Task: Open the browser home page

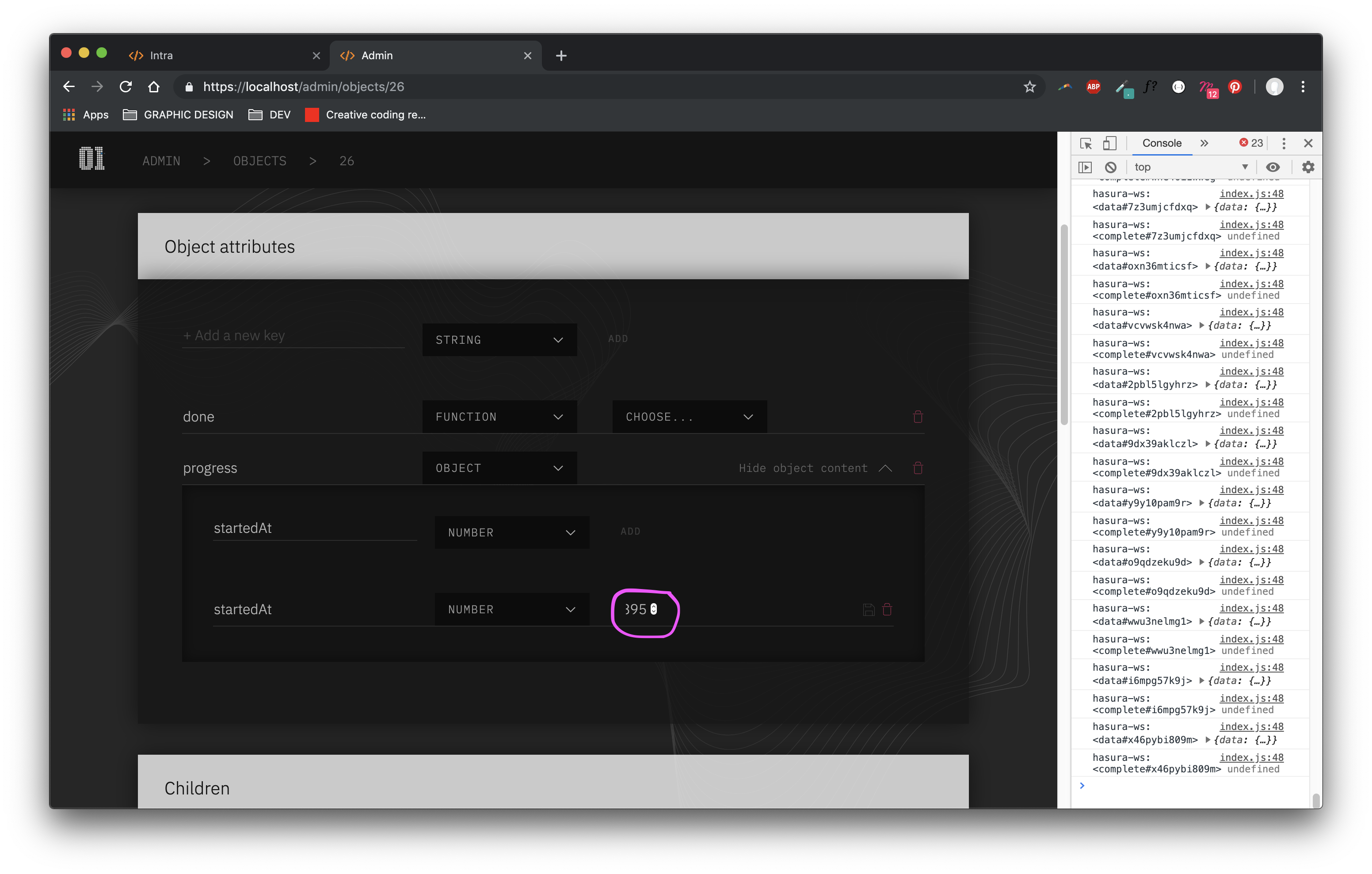Action: (x=154, y=87)
